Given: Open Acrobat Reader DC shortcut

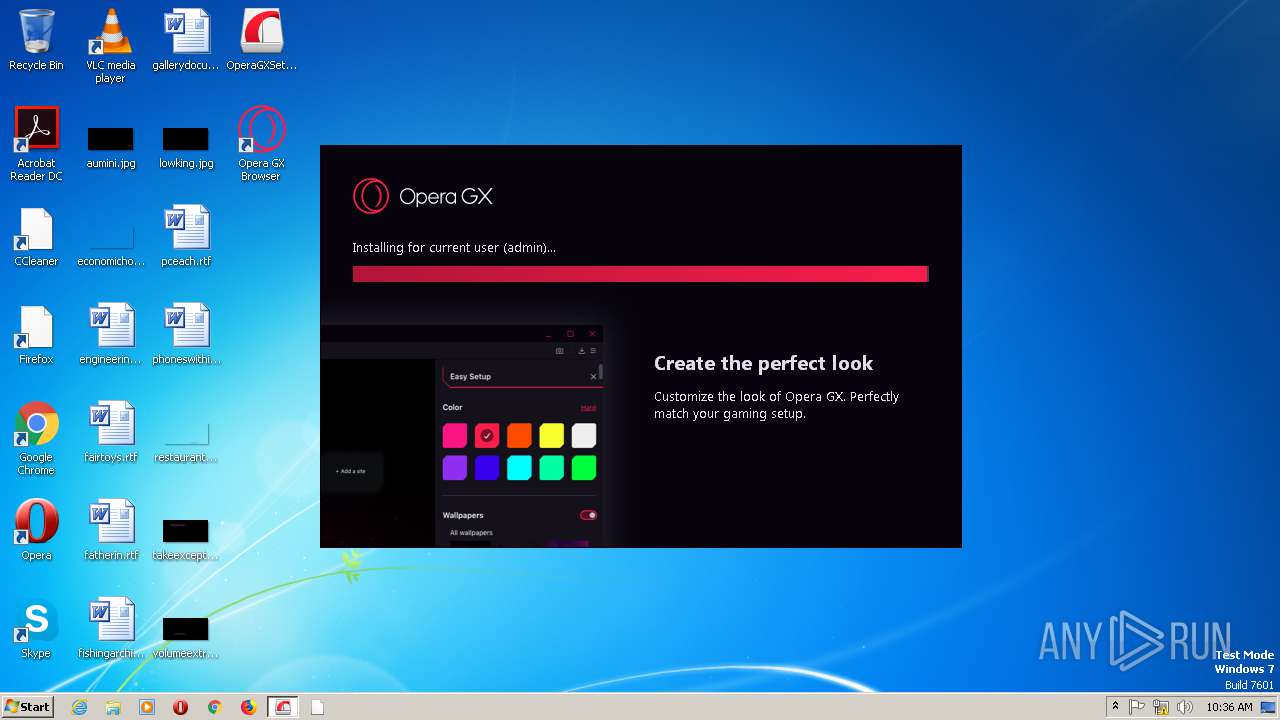Looking at the screenshot, I should [x=36, y=143].
